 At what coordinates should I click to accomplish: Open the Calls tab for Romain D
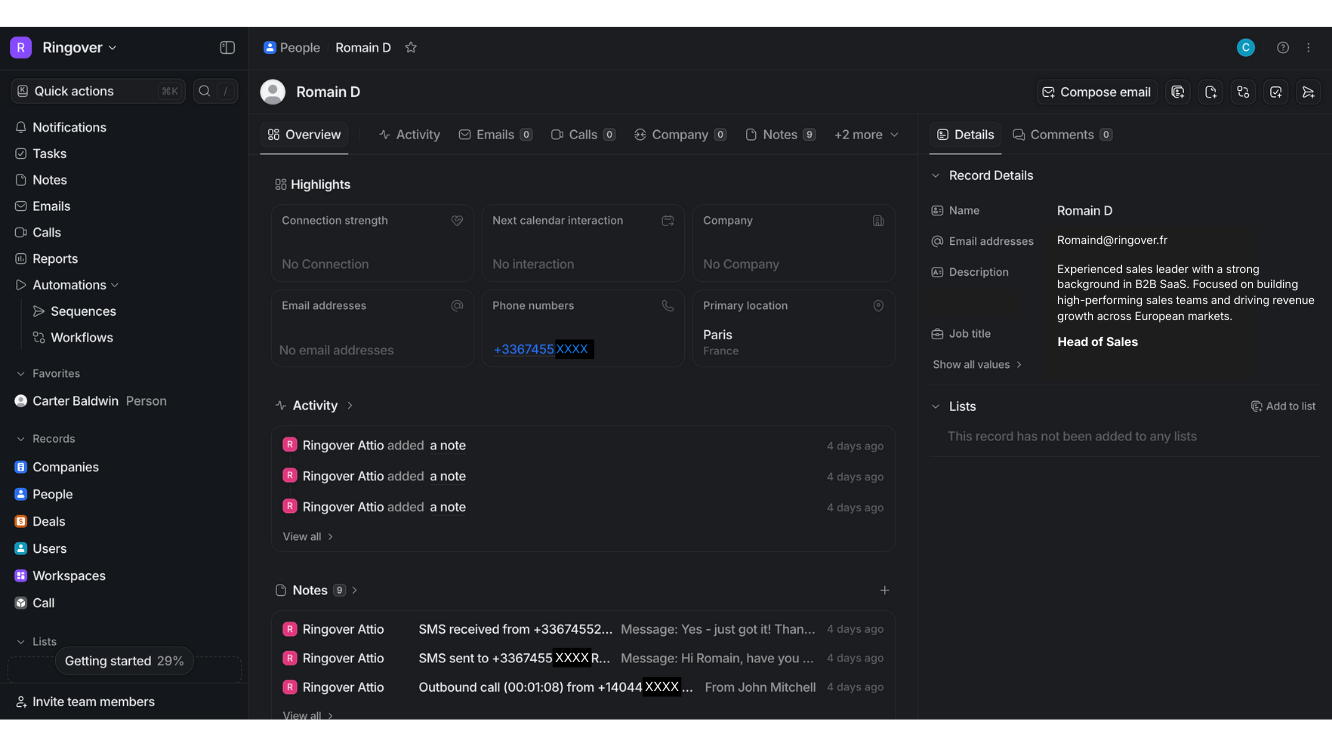click(583, 134)
